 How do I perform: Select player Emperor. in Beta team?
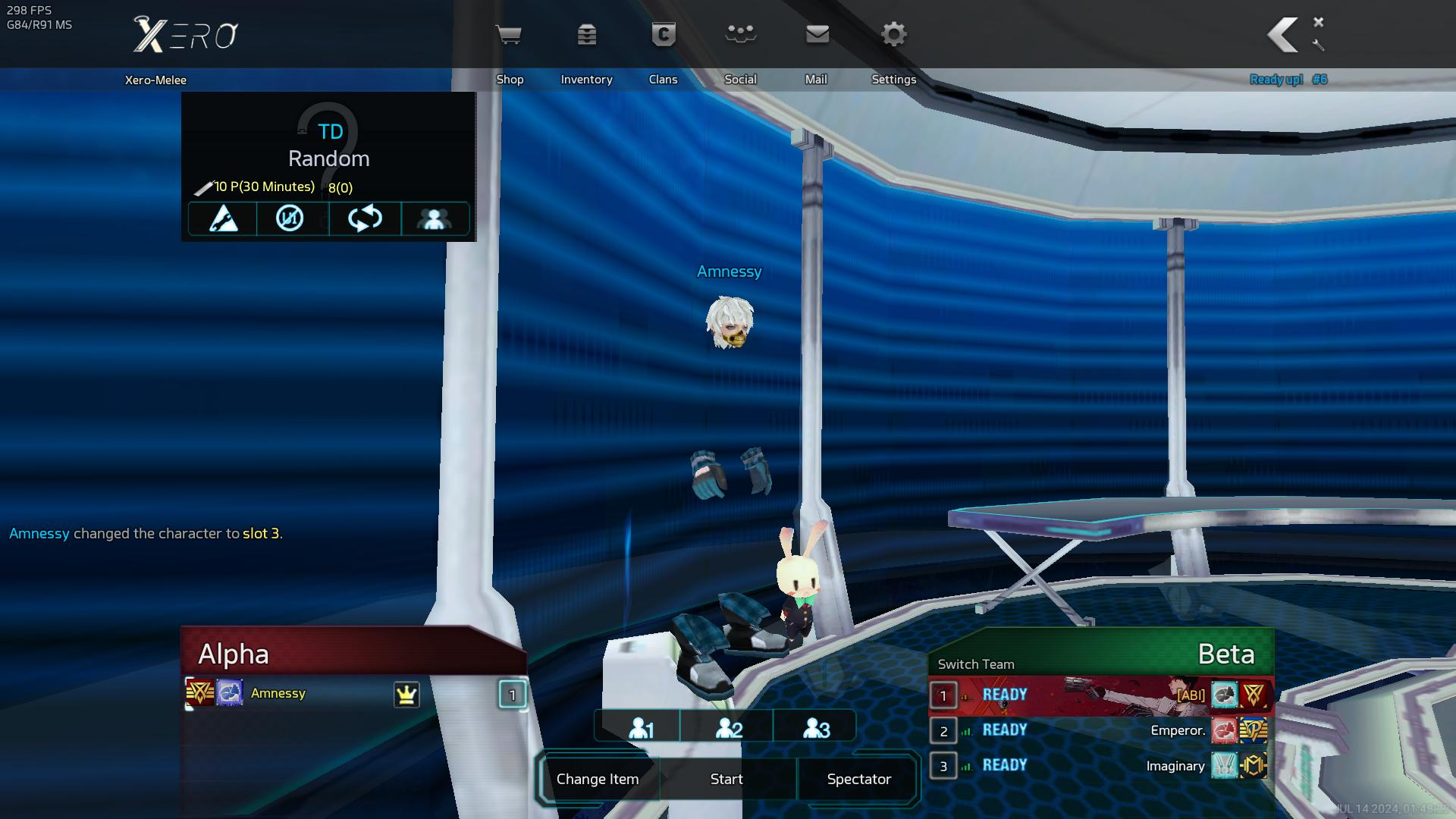coord(1177,730)
